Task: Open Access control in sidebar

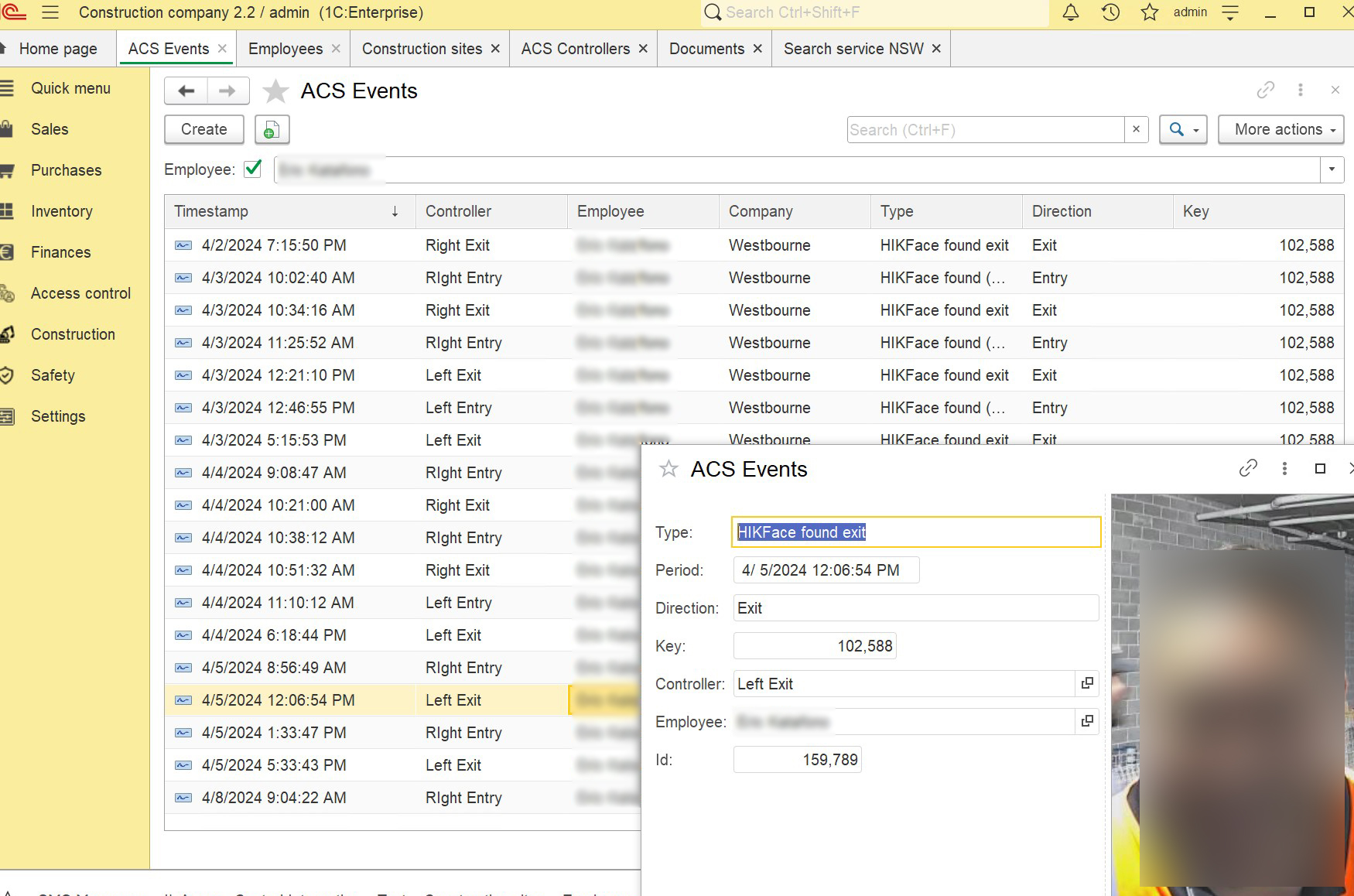Action: tap(80, 293)
